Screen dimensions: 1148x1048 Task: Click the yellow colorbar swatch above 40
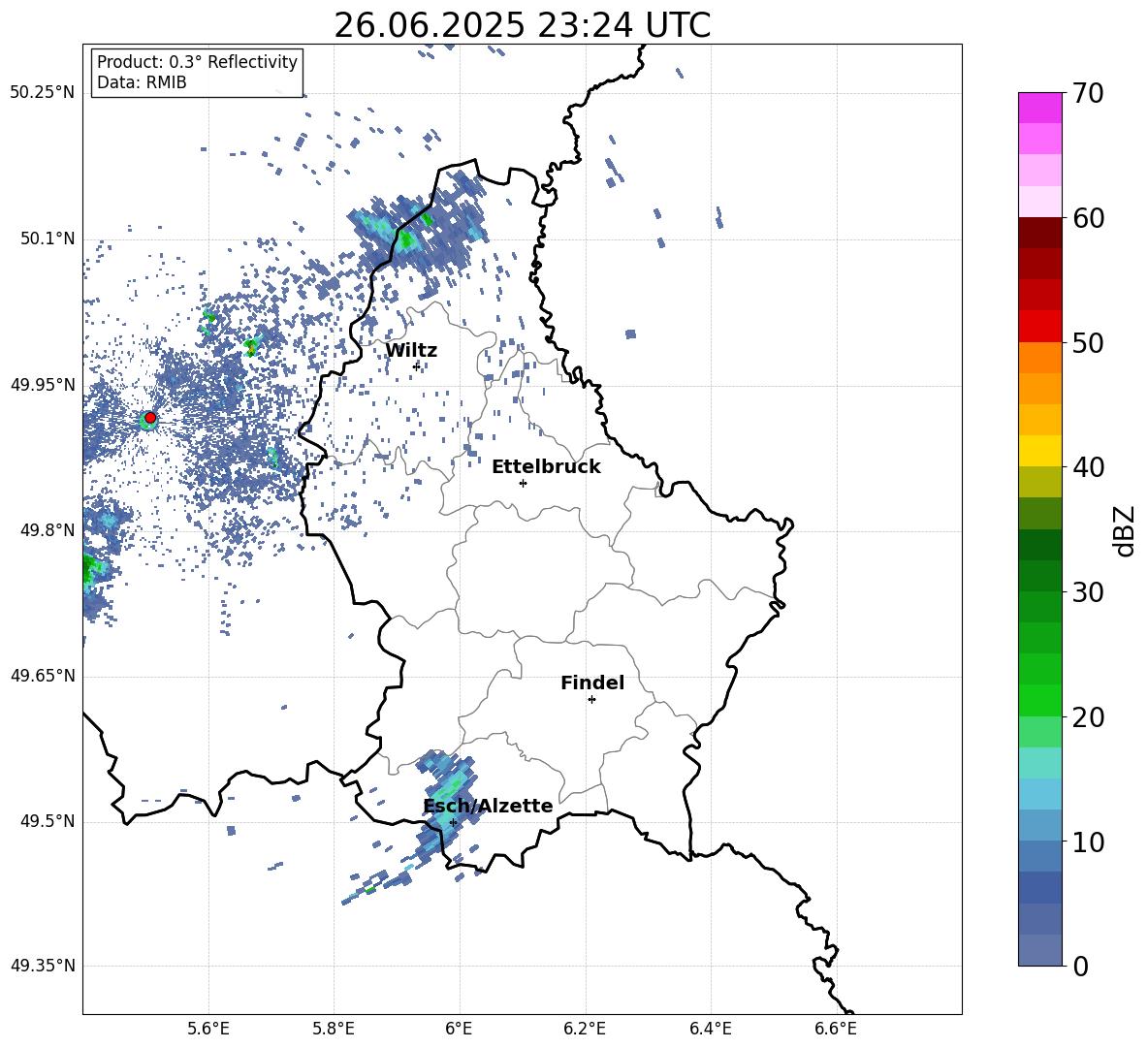(1039, 451)
